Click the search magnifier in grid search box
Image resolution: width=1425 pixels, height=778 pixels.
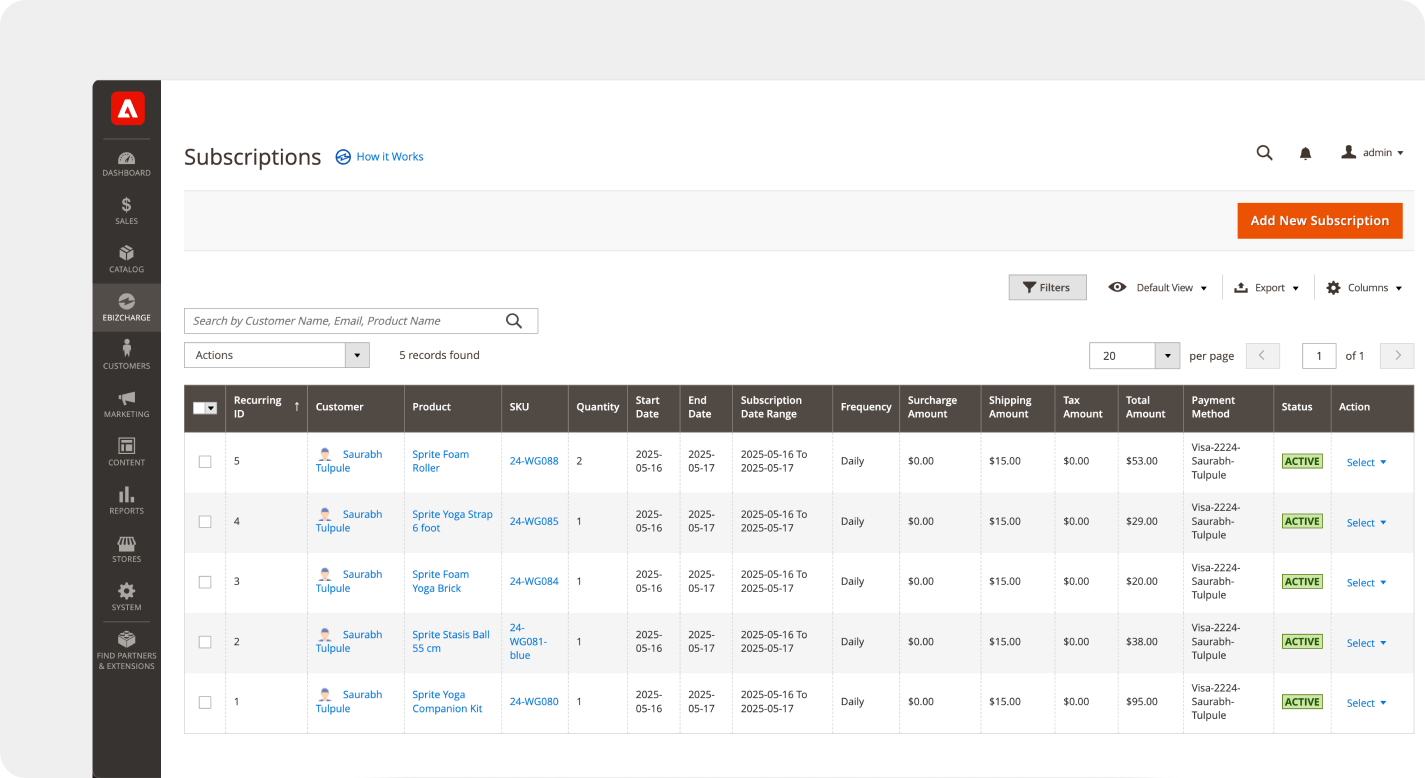click(514, 321)
